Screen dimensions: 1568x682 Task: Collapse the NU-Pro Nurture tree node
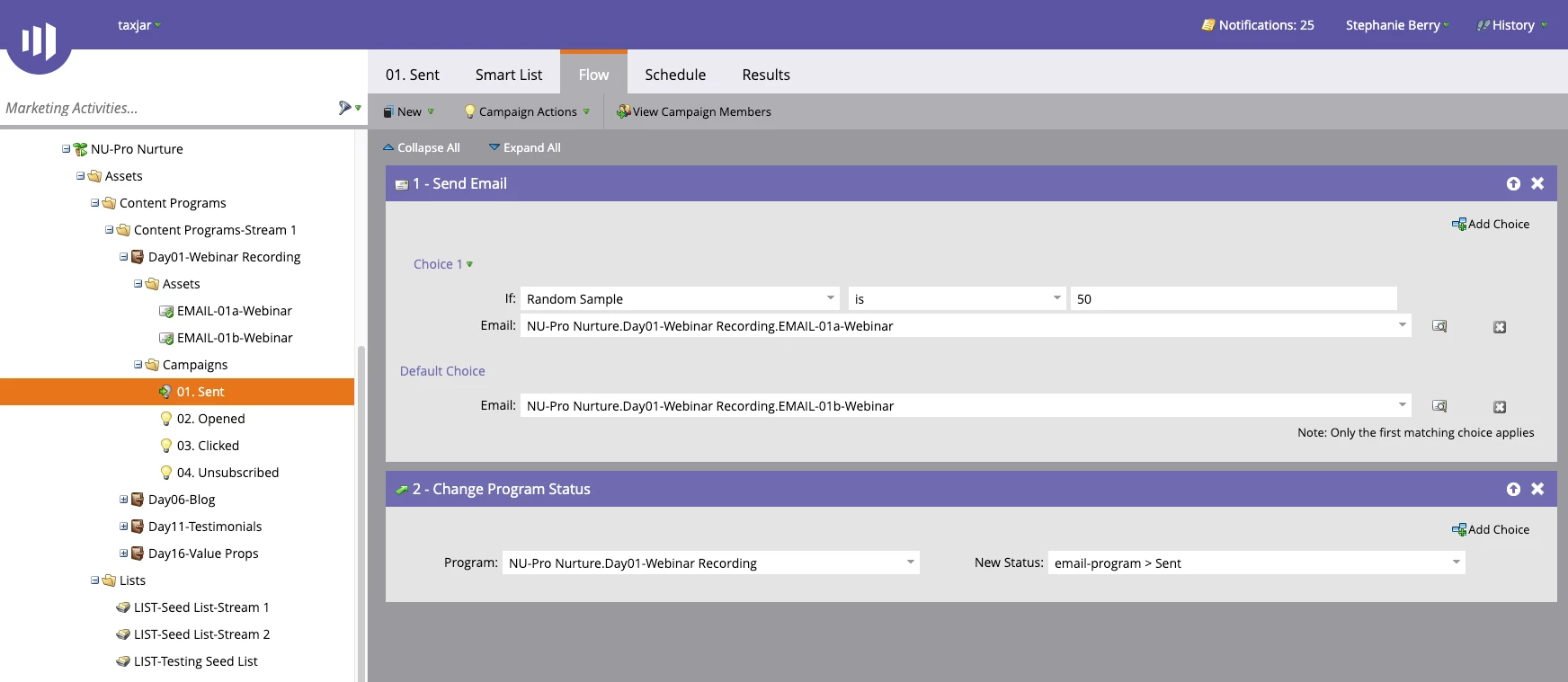(66, 149)
